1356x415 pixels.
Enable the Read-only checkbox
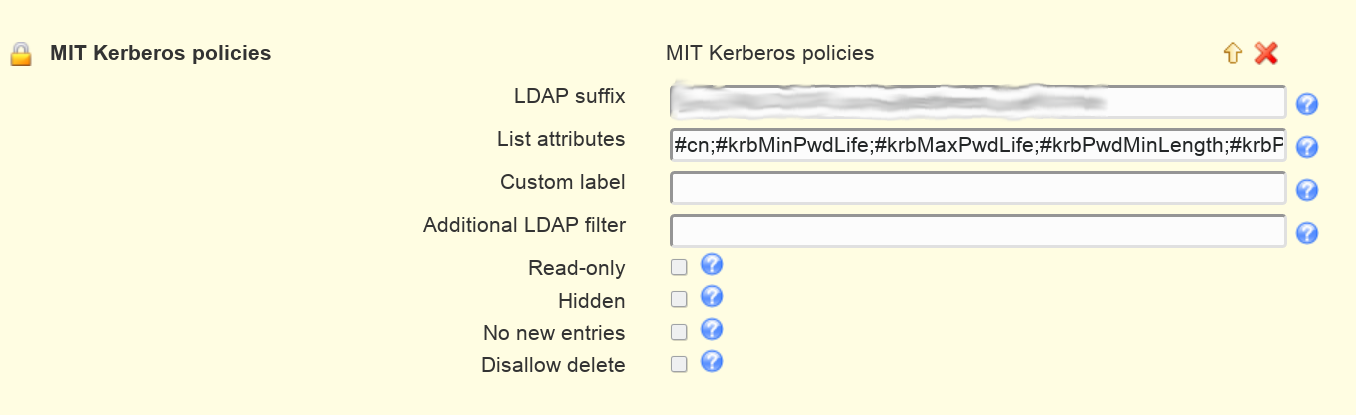(x=679, y=267)
